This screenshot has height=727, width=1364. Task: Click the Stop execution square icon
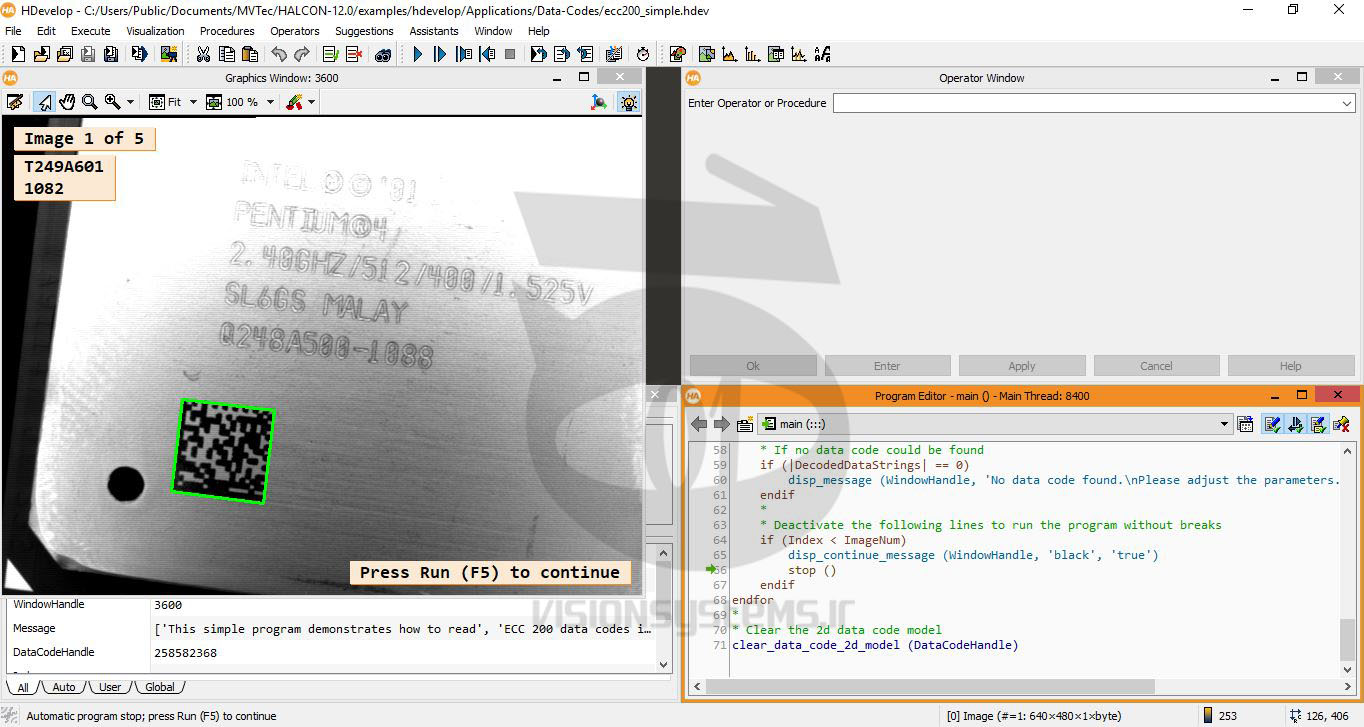point(510,54)
